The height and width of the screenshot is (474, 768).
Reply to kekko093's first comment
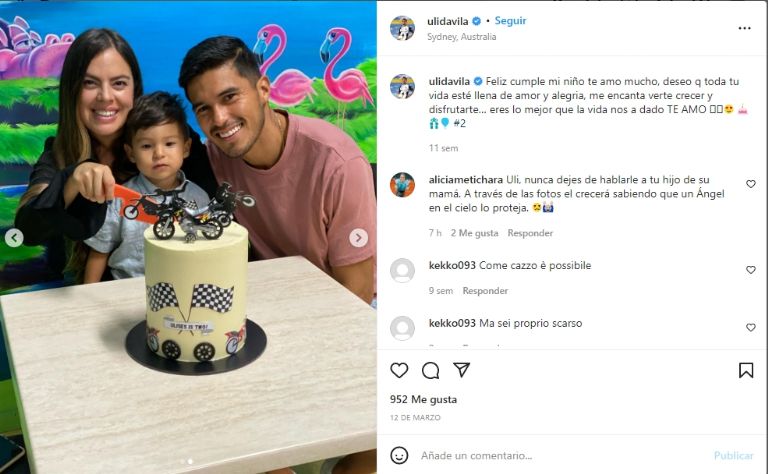485,291
